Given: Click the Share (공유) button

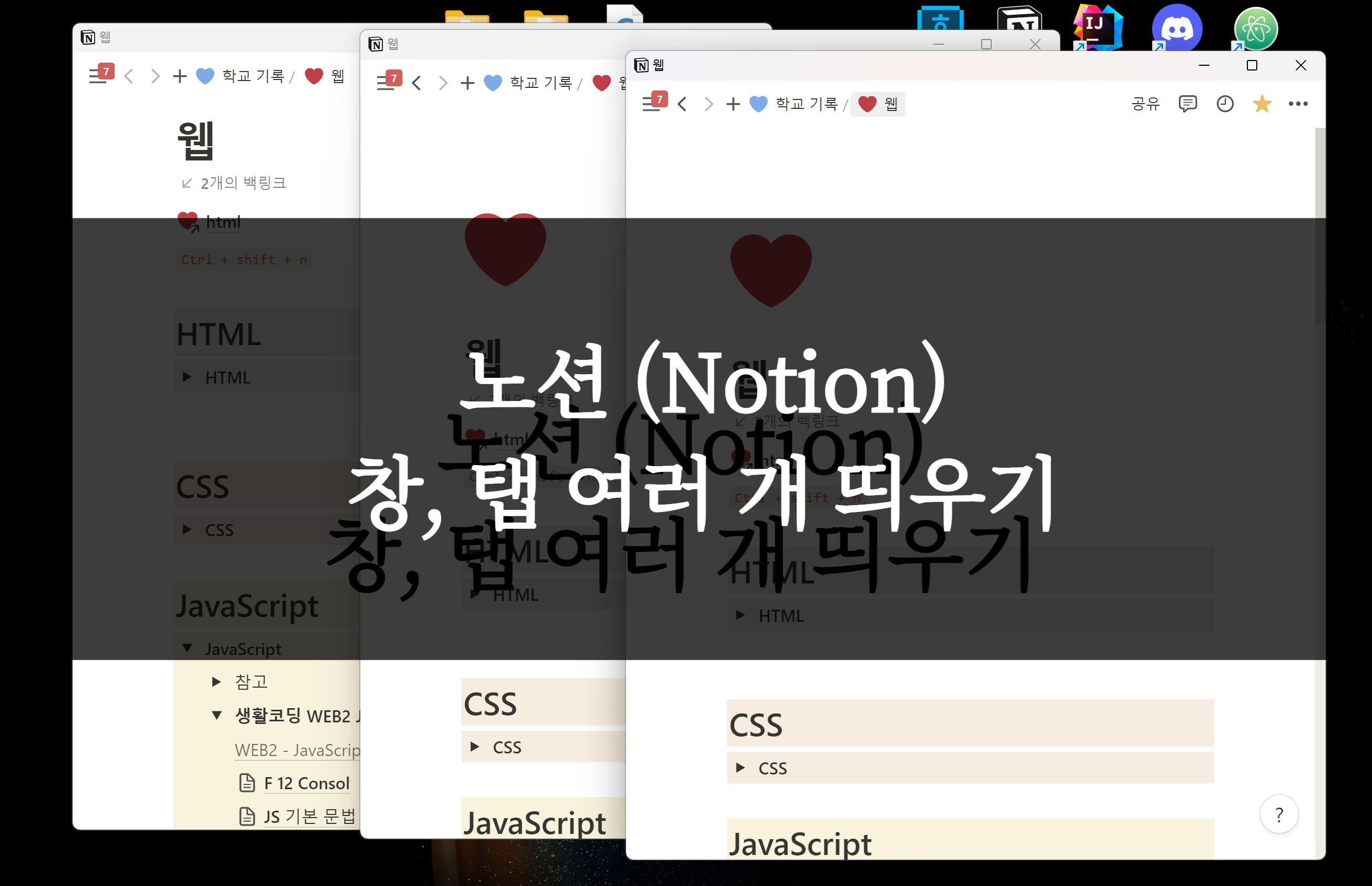Looking at the screenshot, I should point(1145,104).
